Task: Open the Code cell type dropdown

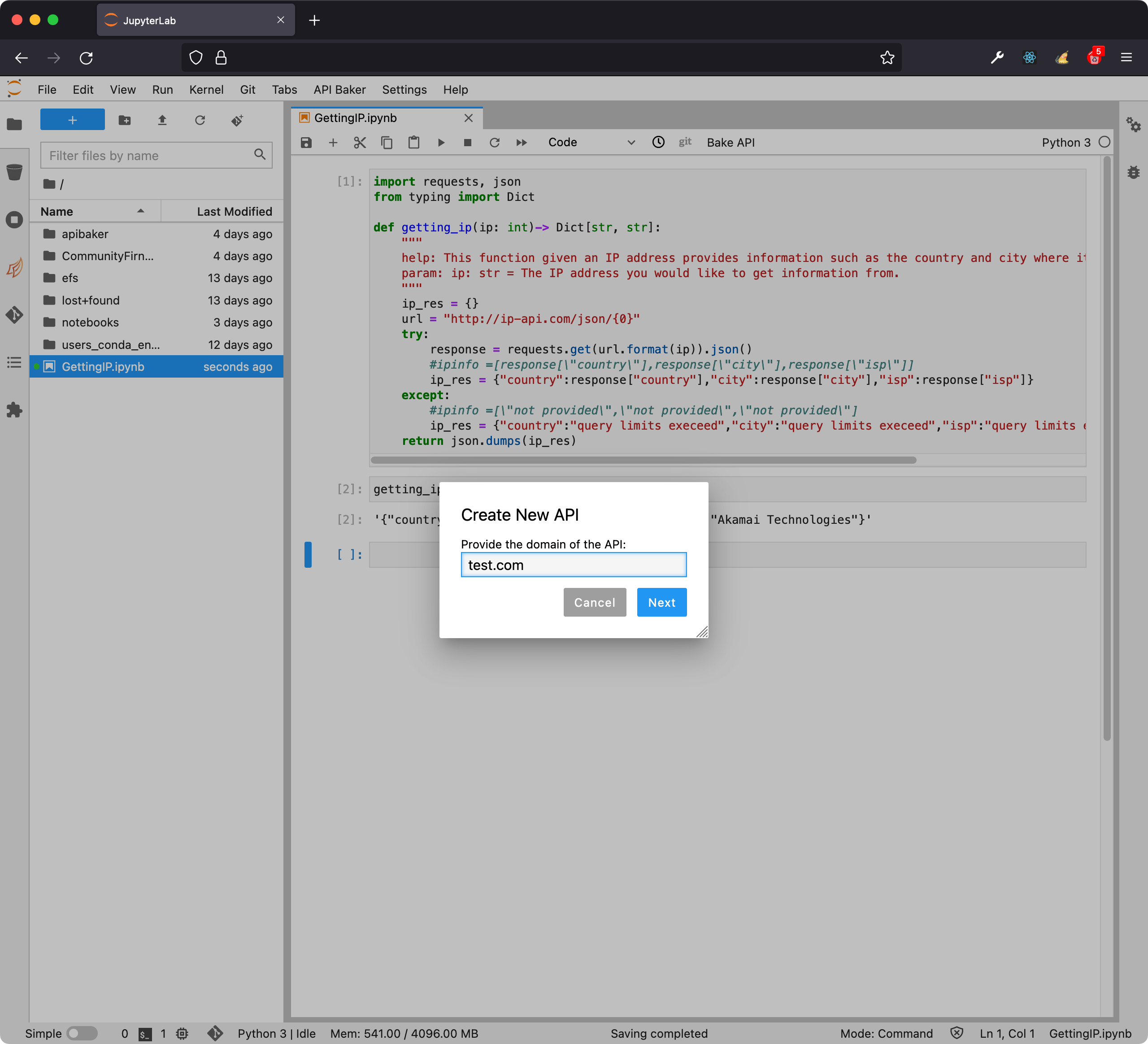Action: [x=591, y=143]
